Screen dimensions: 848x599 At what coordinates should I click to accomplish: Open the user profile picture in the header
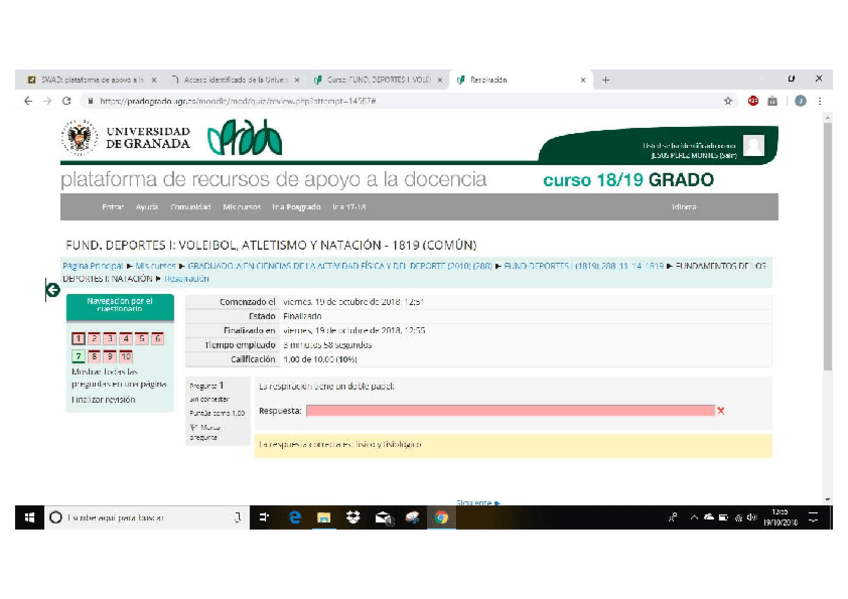[x=753, y=145]
